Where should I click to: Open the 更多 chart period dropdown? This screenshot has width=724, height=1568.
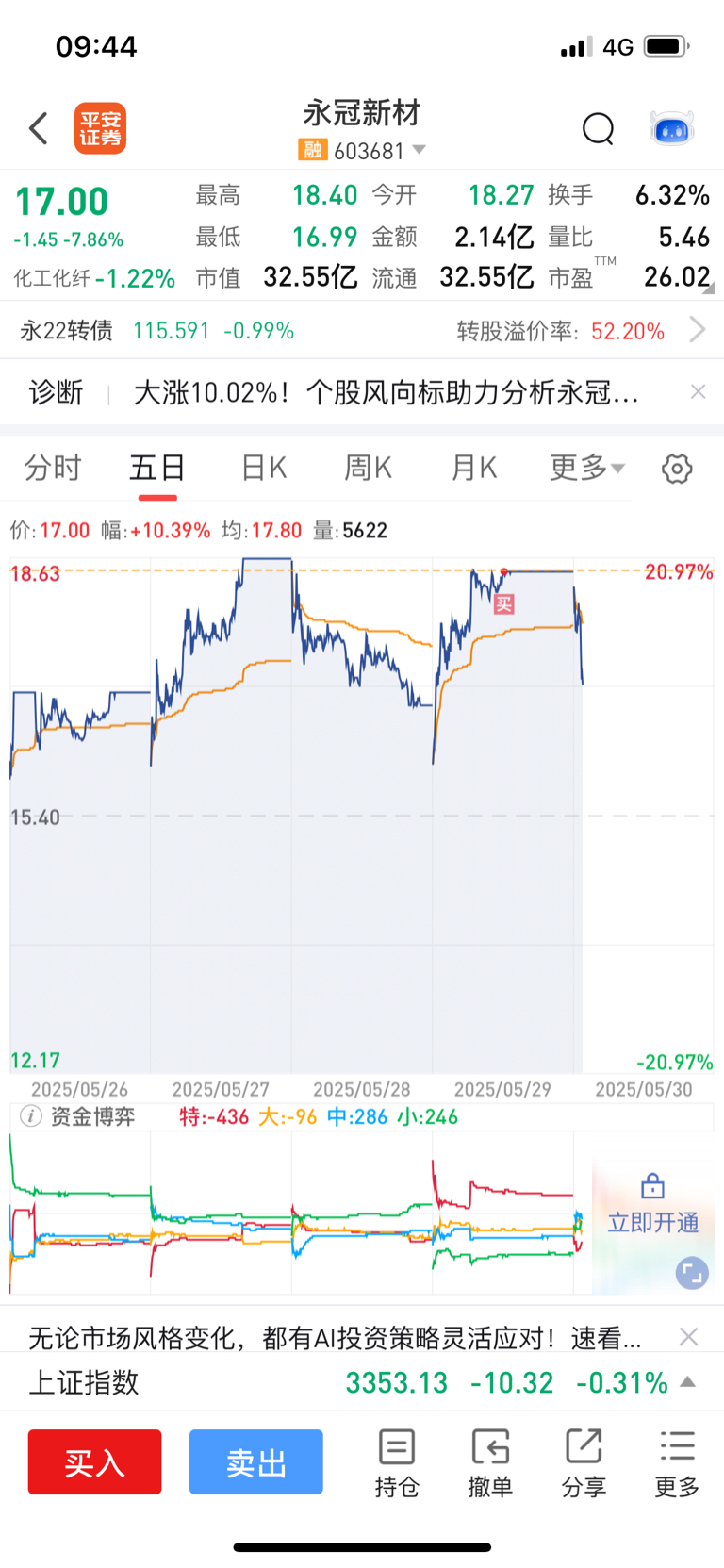pyautogui.click(x=587, y=468)
